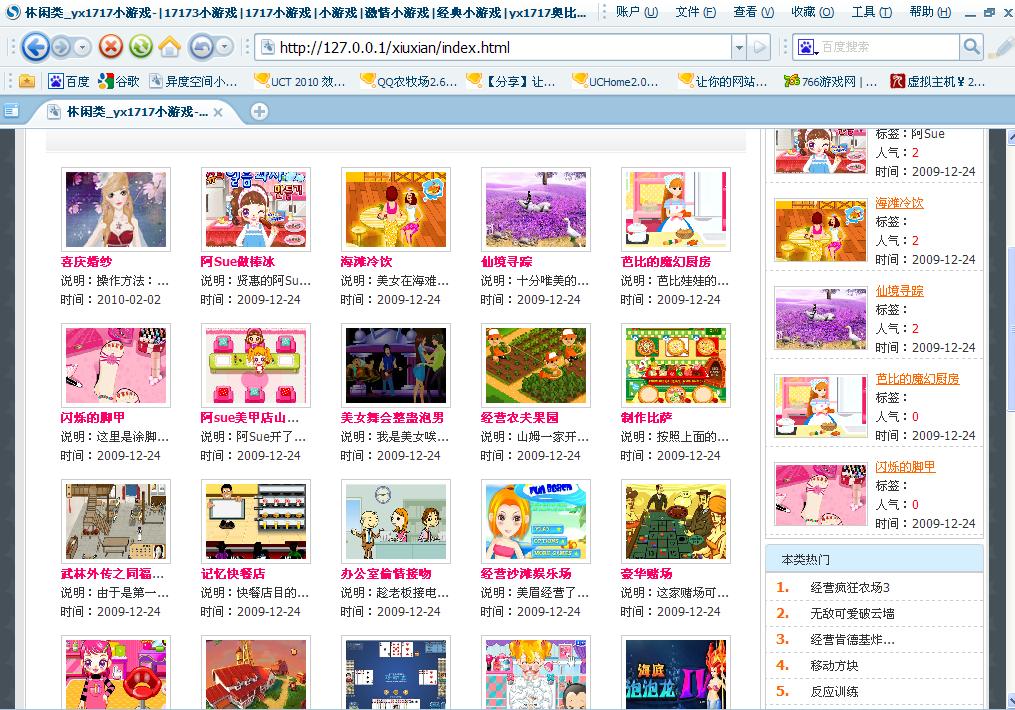Click the magnifier search button
The width and height of the screenshot is (1015, 710).
coord(971,47)
